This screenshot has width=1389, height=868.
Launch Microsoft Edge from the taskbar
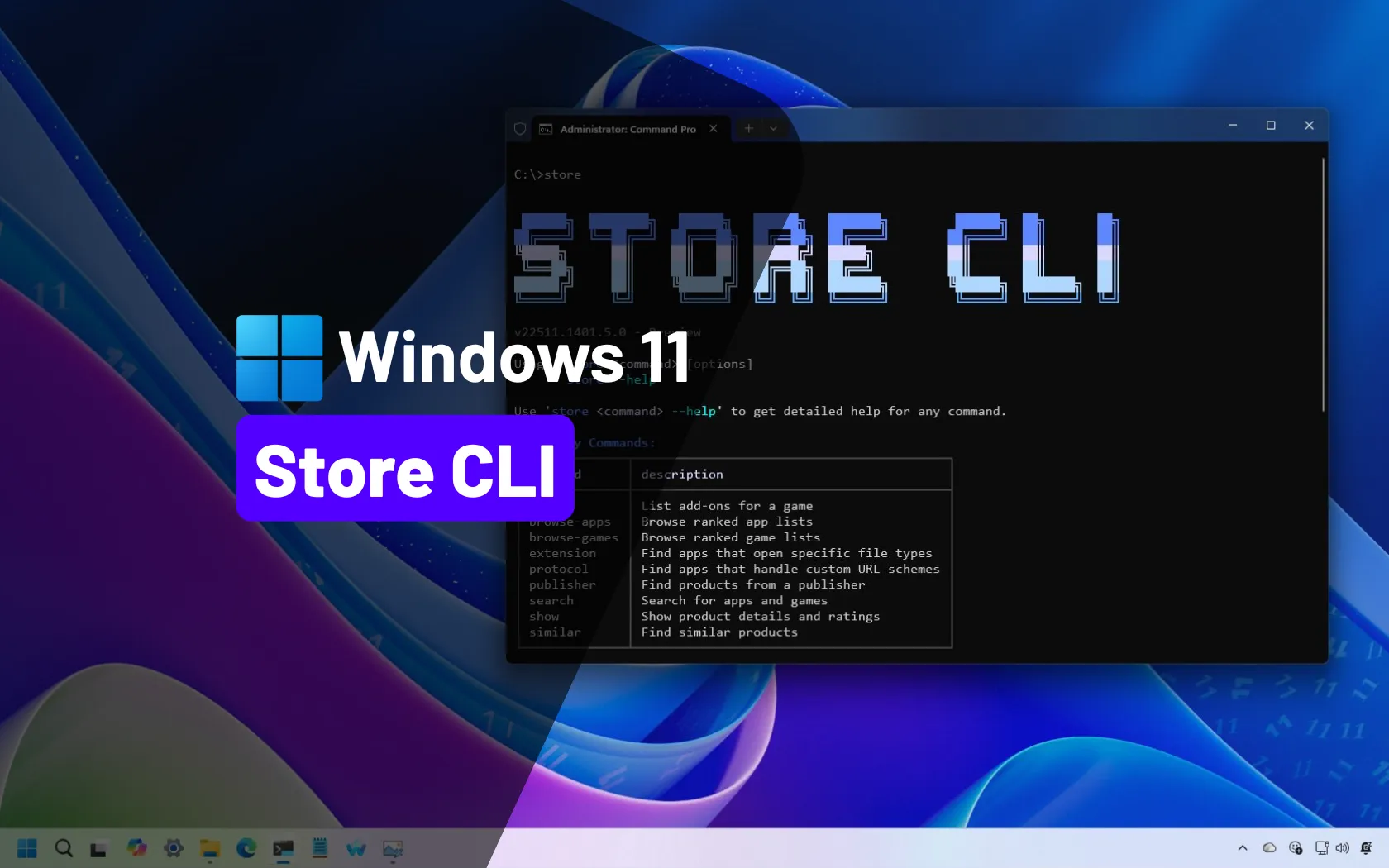[x=246, y=848]
